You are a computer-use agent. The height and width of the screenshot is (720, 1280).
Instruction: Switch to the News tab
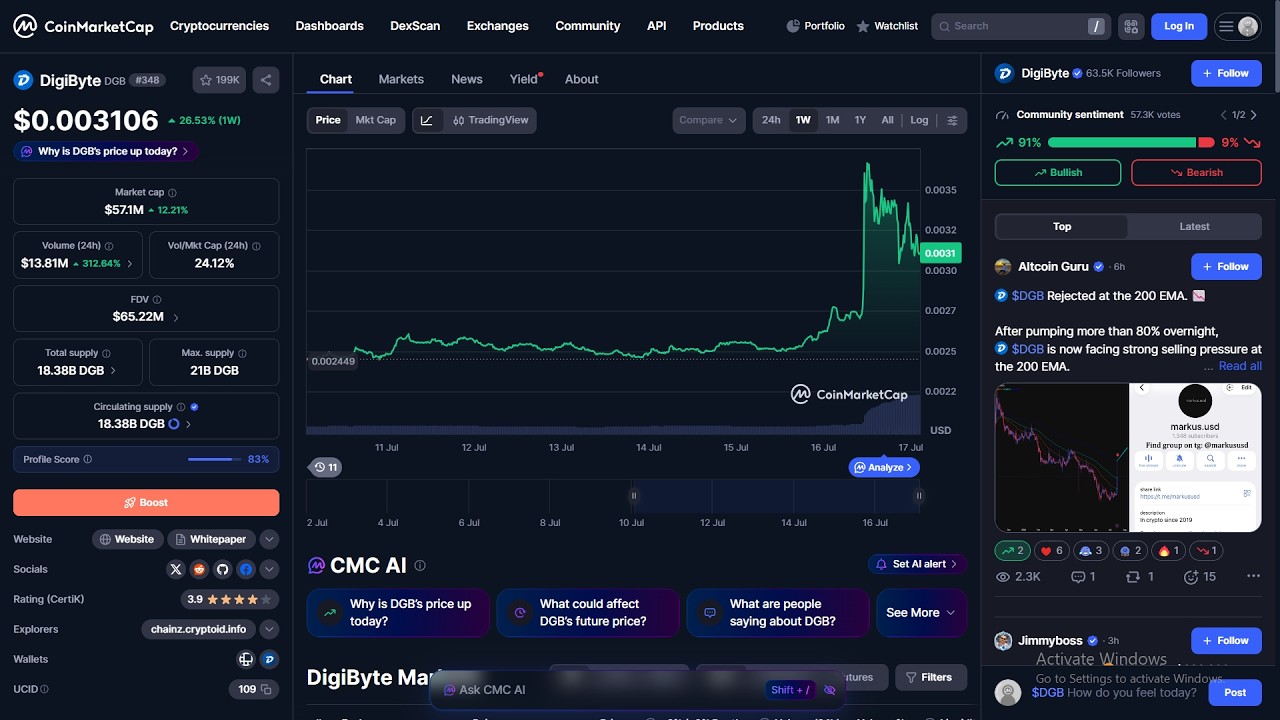467,79
